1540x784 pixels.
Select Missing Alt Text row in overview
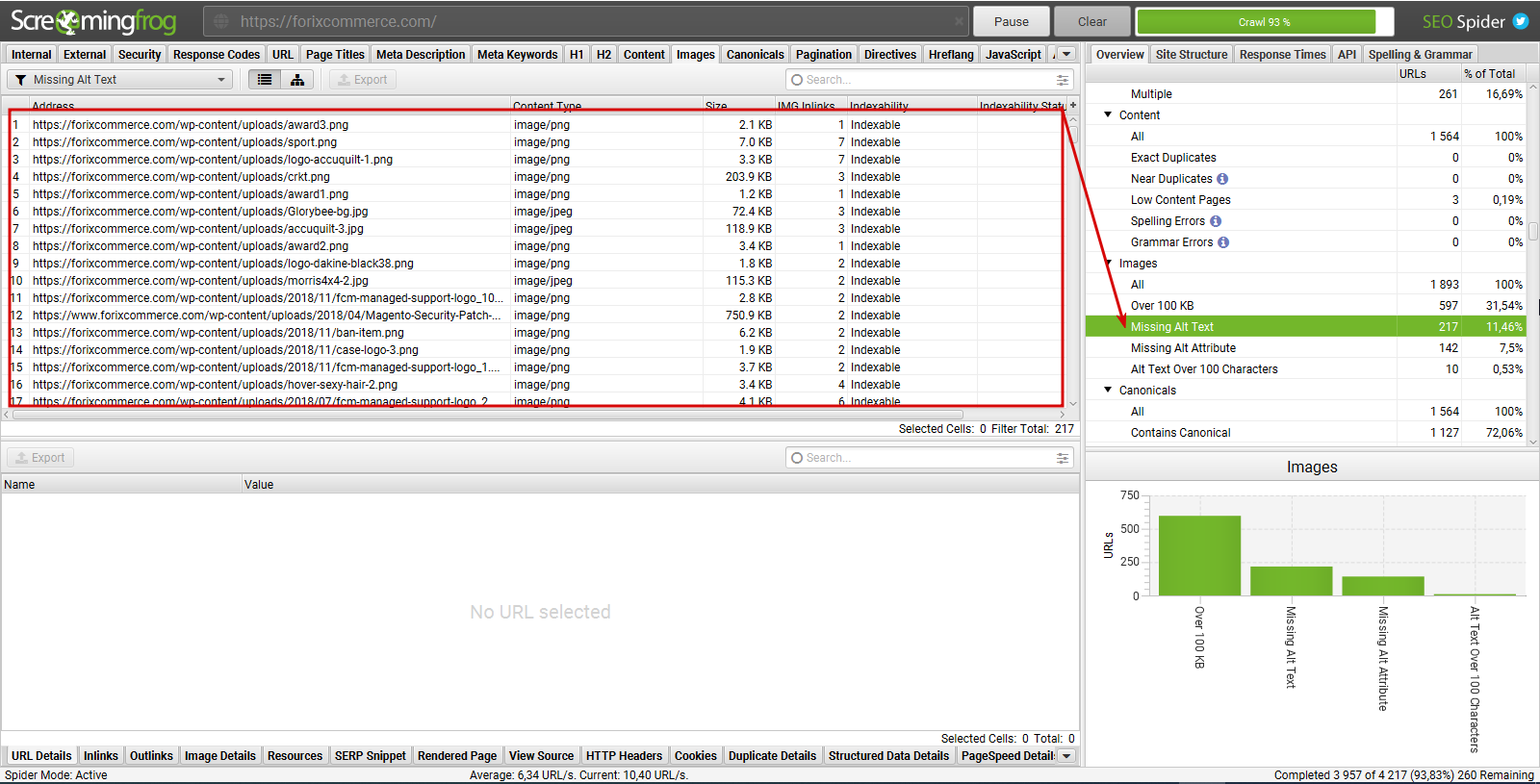(x=1305, y=327)
